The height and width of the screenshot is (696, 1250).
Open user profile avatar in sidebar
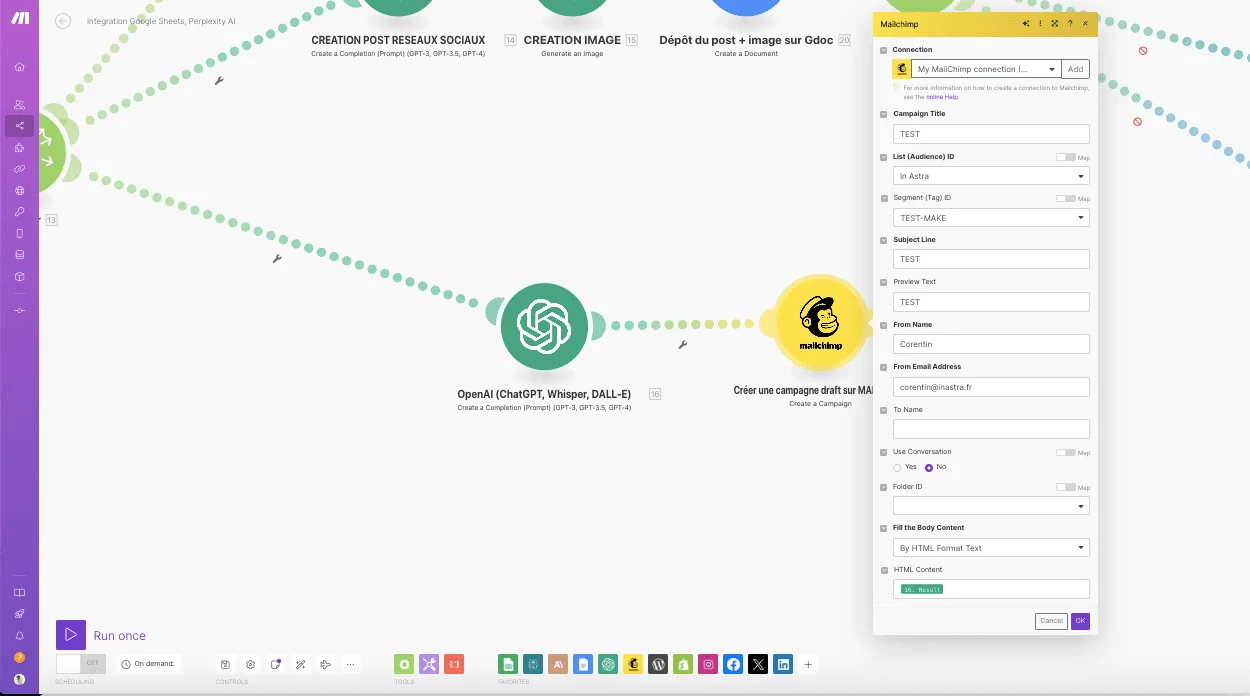click(x=19, y=679)
